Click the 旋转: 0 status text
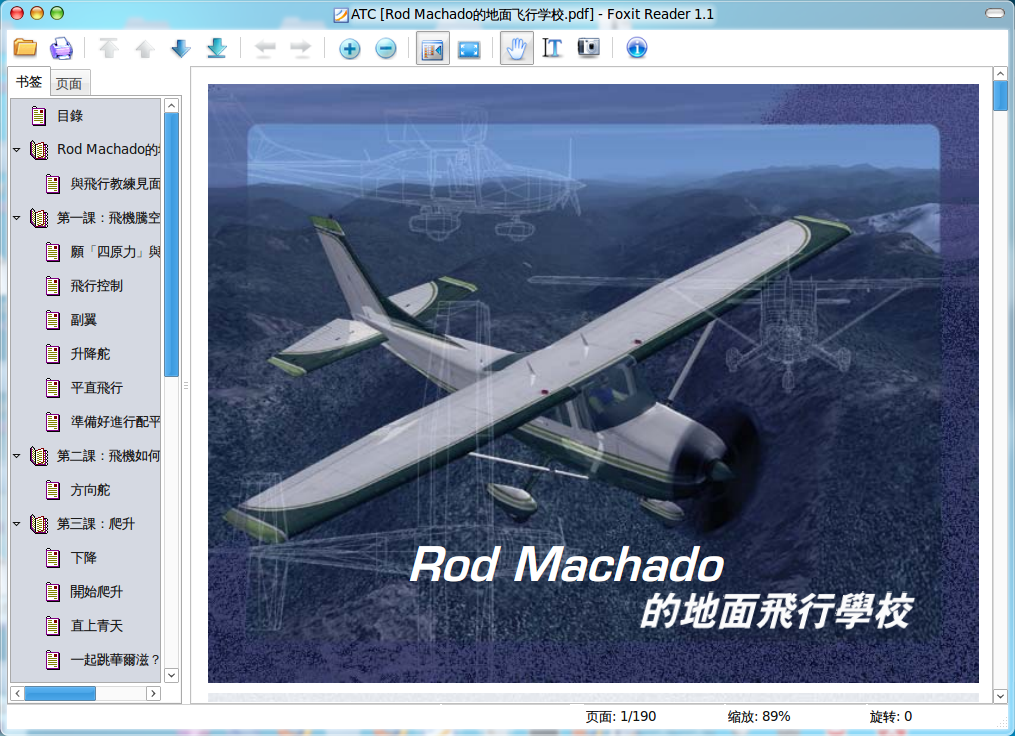The height and width of the screenshot is (736, 1015). coord(891,717)
